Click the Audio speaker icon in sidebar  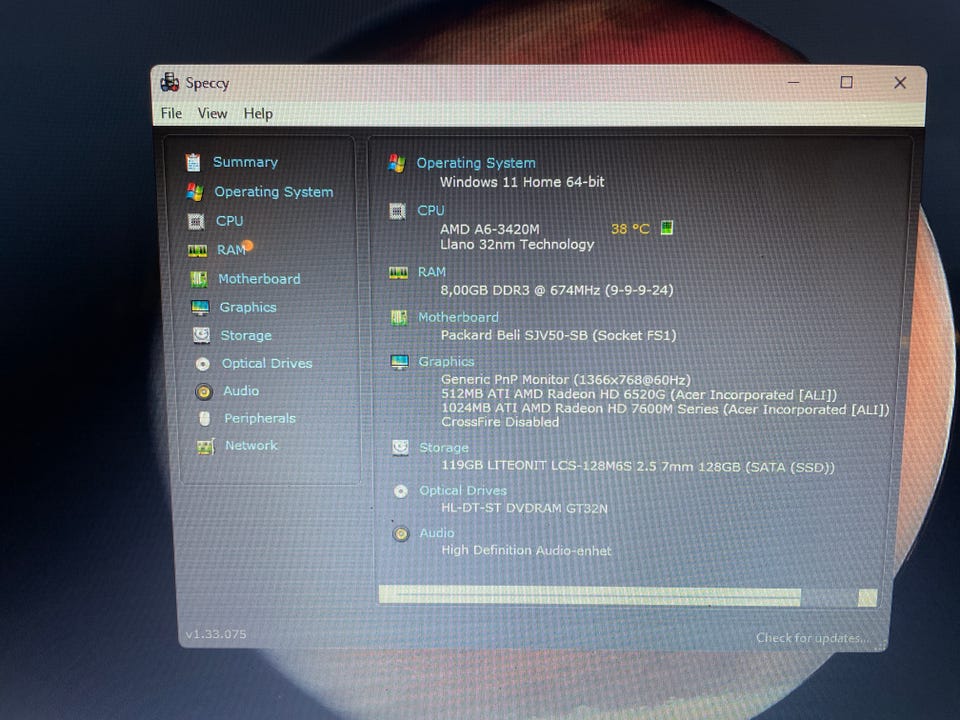[x=204, y=391]
